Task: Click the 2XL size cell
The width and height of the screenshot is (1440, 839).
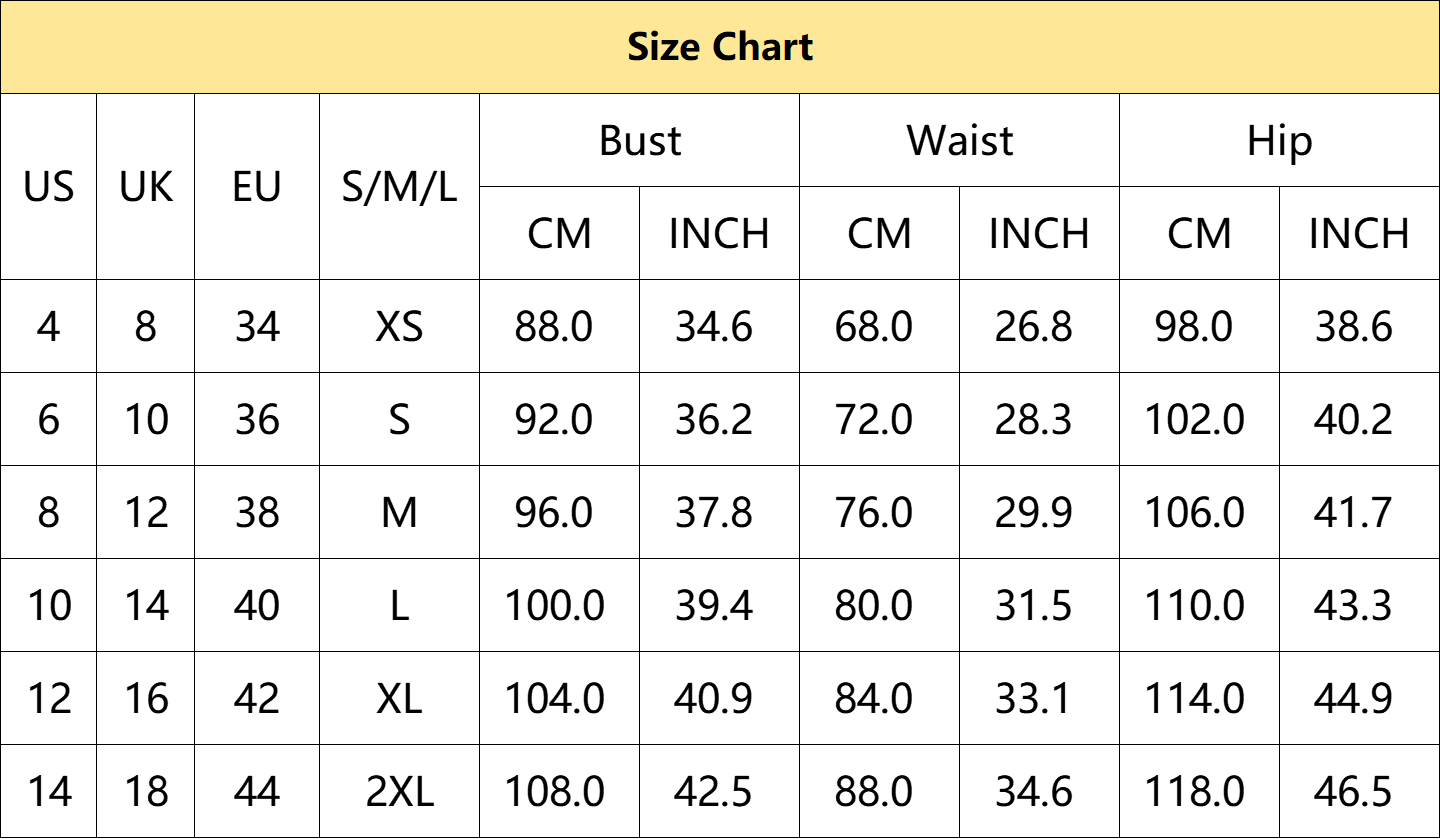Action: (399, 792)
